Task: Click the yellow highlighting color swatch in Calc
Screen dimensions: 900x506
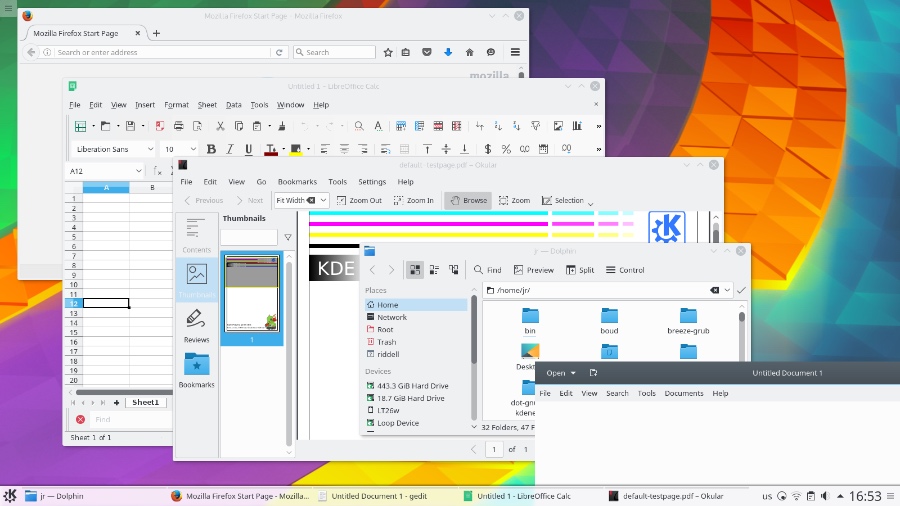Action: tap(295, 149)
